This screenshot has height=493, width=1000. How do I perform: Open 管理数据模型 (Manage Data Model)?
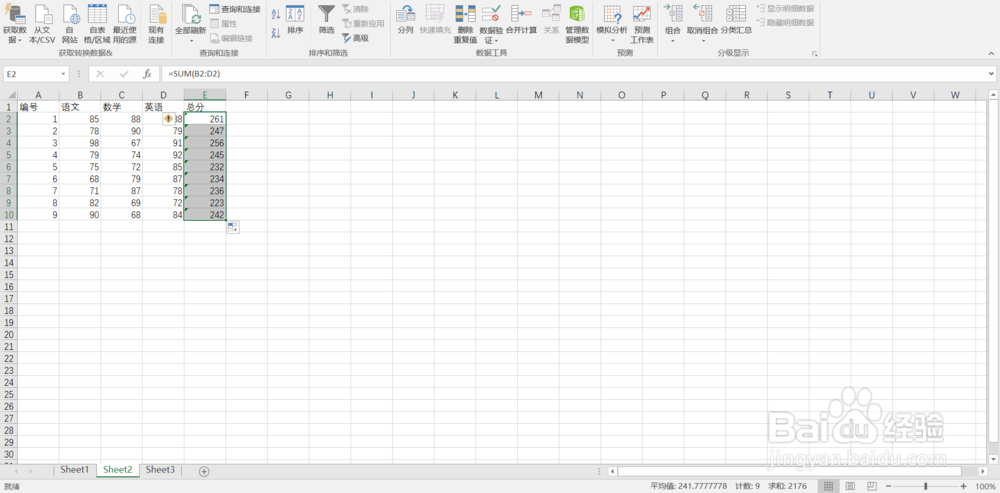click(577, 24)
